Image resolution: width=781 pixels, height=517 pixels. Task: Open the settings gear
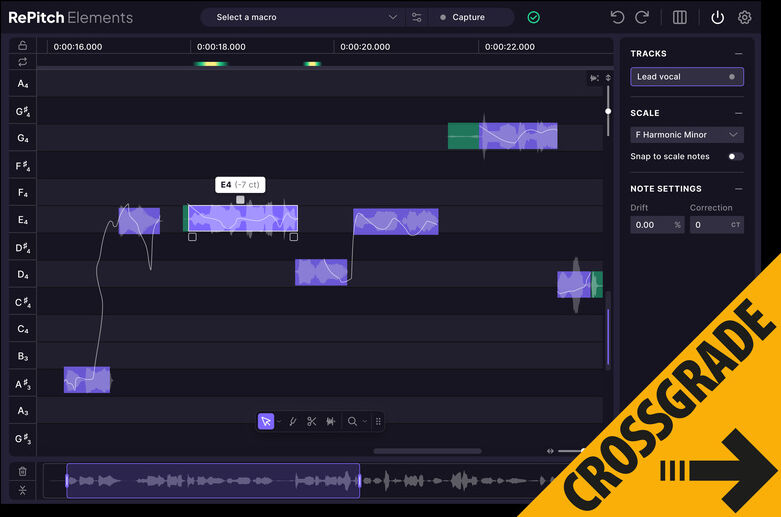(x=744, y=17)
